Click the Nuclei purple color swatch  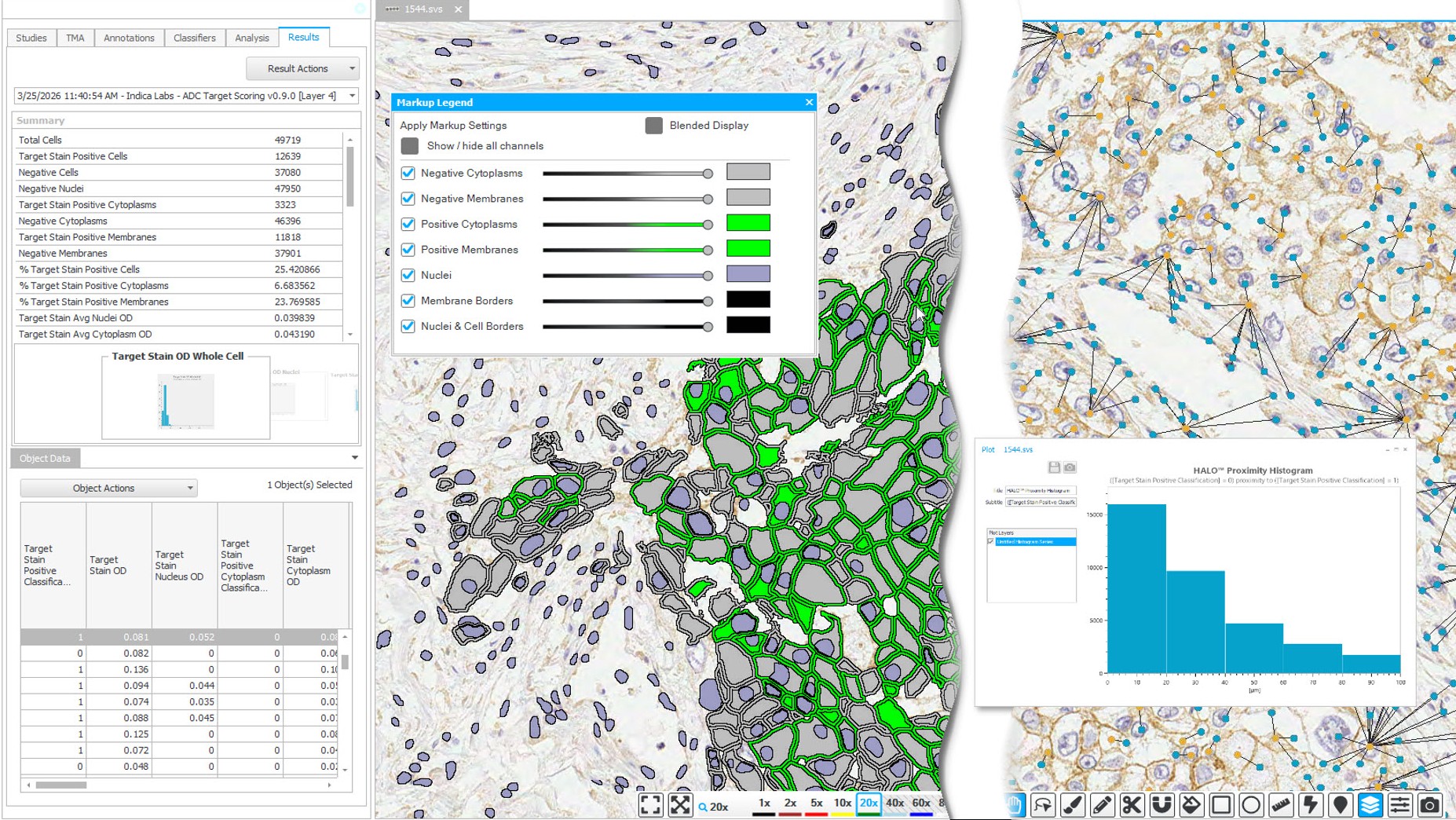(748, 274)
